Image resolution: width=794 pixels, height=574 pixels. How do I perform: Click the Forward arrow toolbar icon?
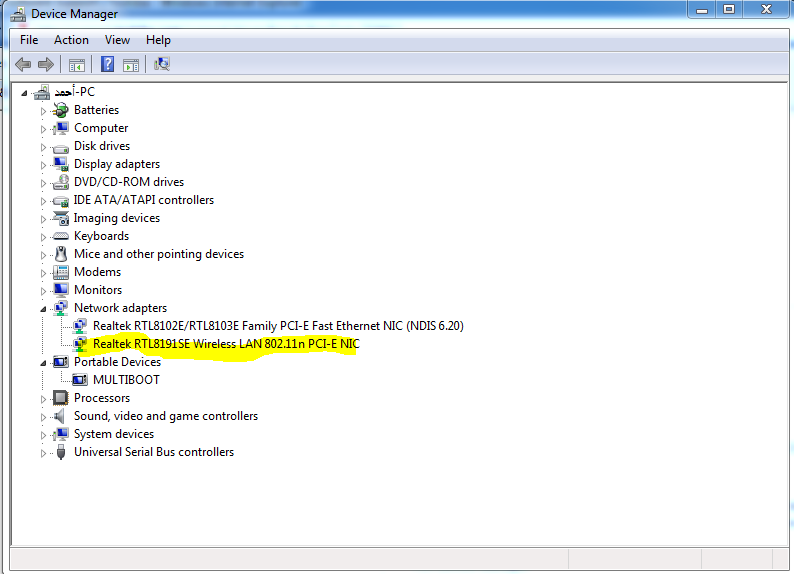tap(46, 64)
